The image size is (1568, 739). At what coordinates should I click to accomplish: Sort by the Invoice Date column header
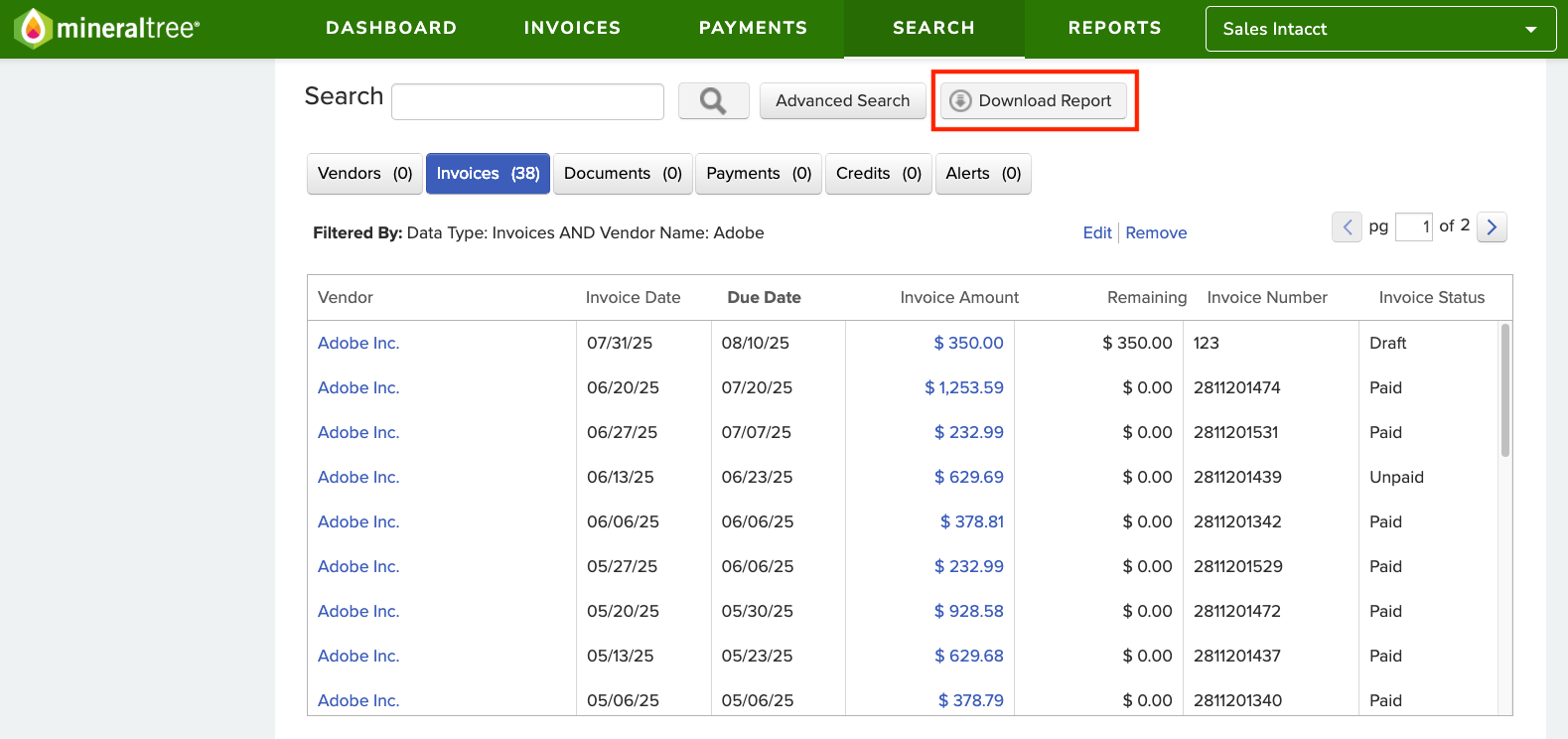click(633, 297)
